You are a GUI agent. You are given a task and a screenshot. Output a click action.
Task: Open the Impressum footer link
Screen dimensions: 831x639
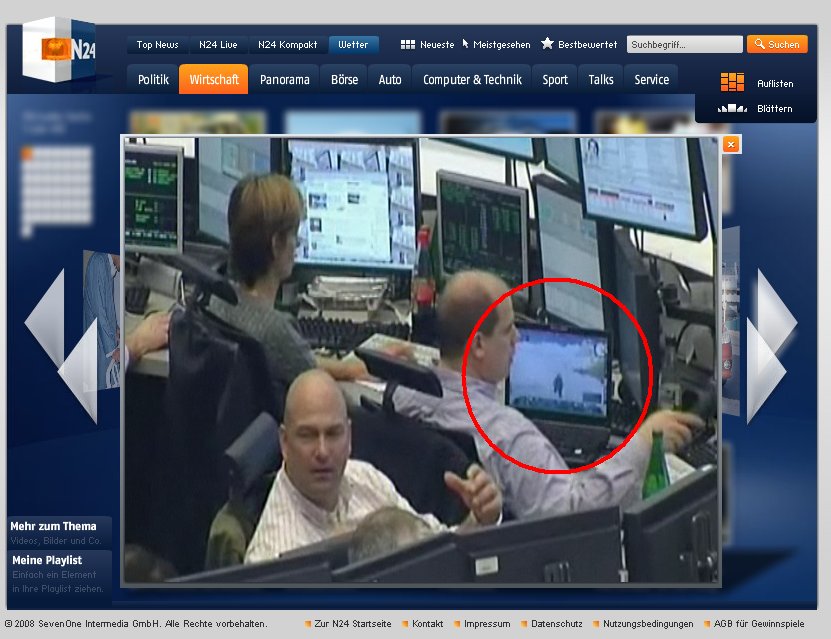click(x=486, y=624)
